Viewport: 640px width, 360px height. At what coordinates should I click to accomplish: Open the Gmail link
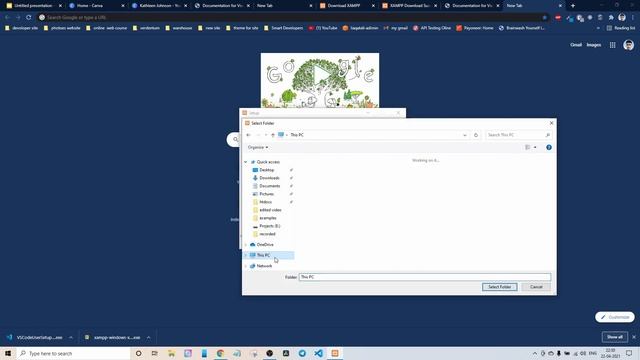point(576,45)
